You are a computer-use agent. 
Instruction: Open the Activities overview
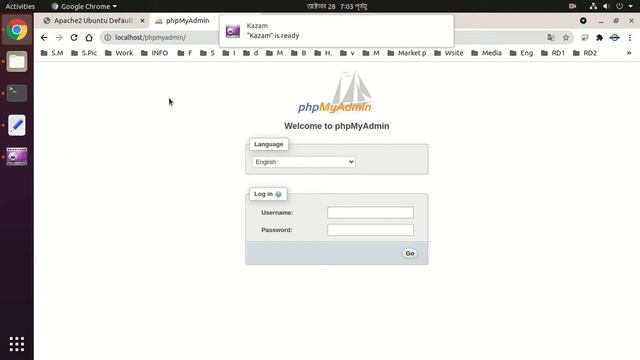pos(20,6)
